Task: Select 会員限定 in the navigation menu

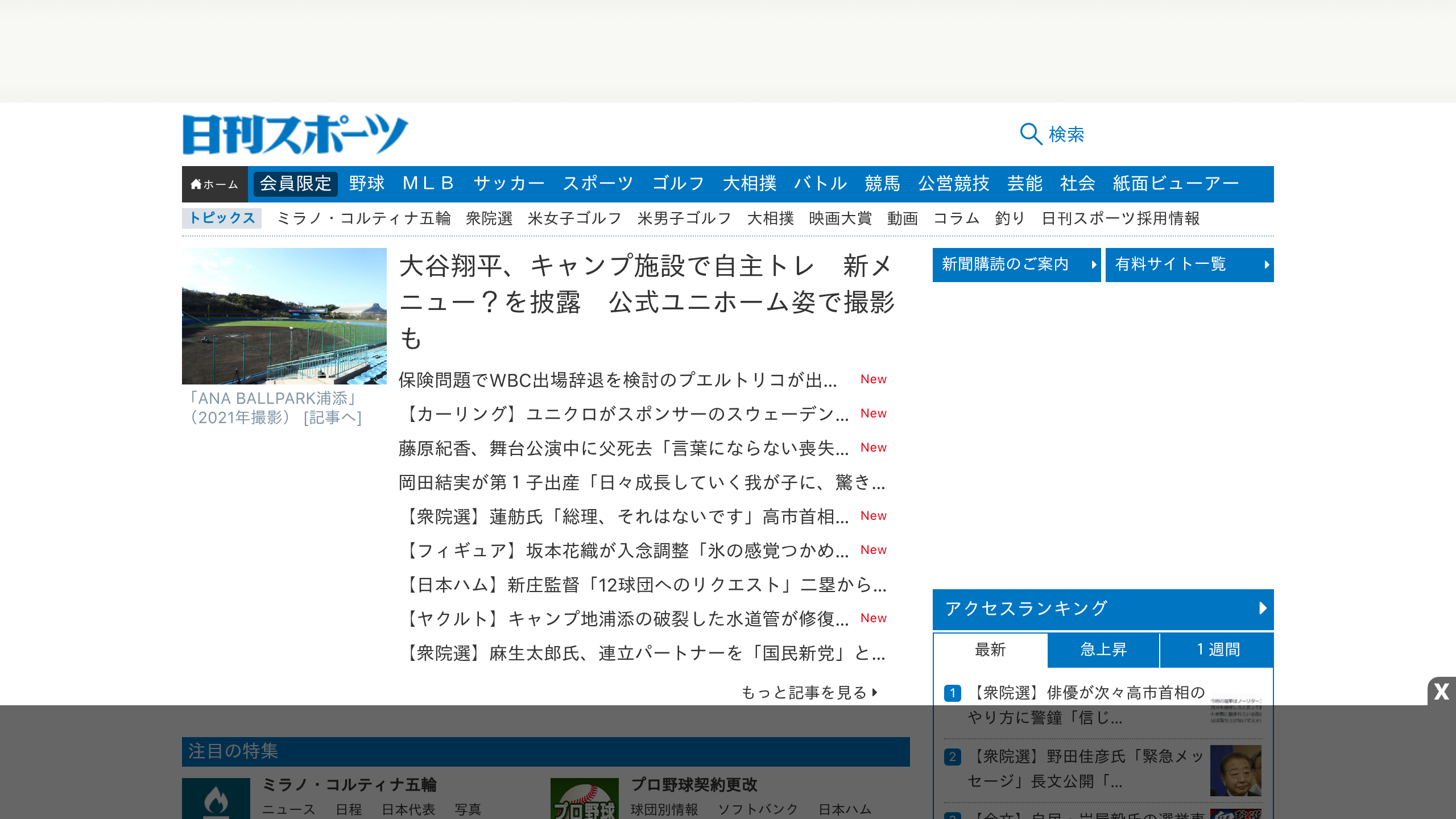Action: (295, 183)
